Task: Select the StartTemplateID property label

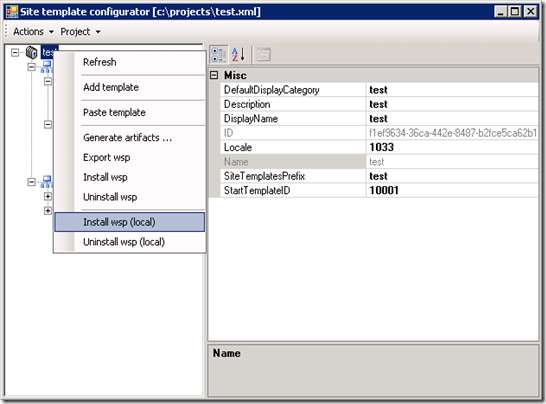Action: click(293, 191)
